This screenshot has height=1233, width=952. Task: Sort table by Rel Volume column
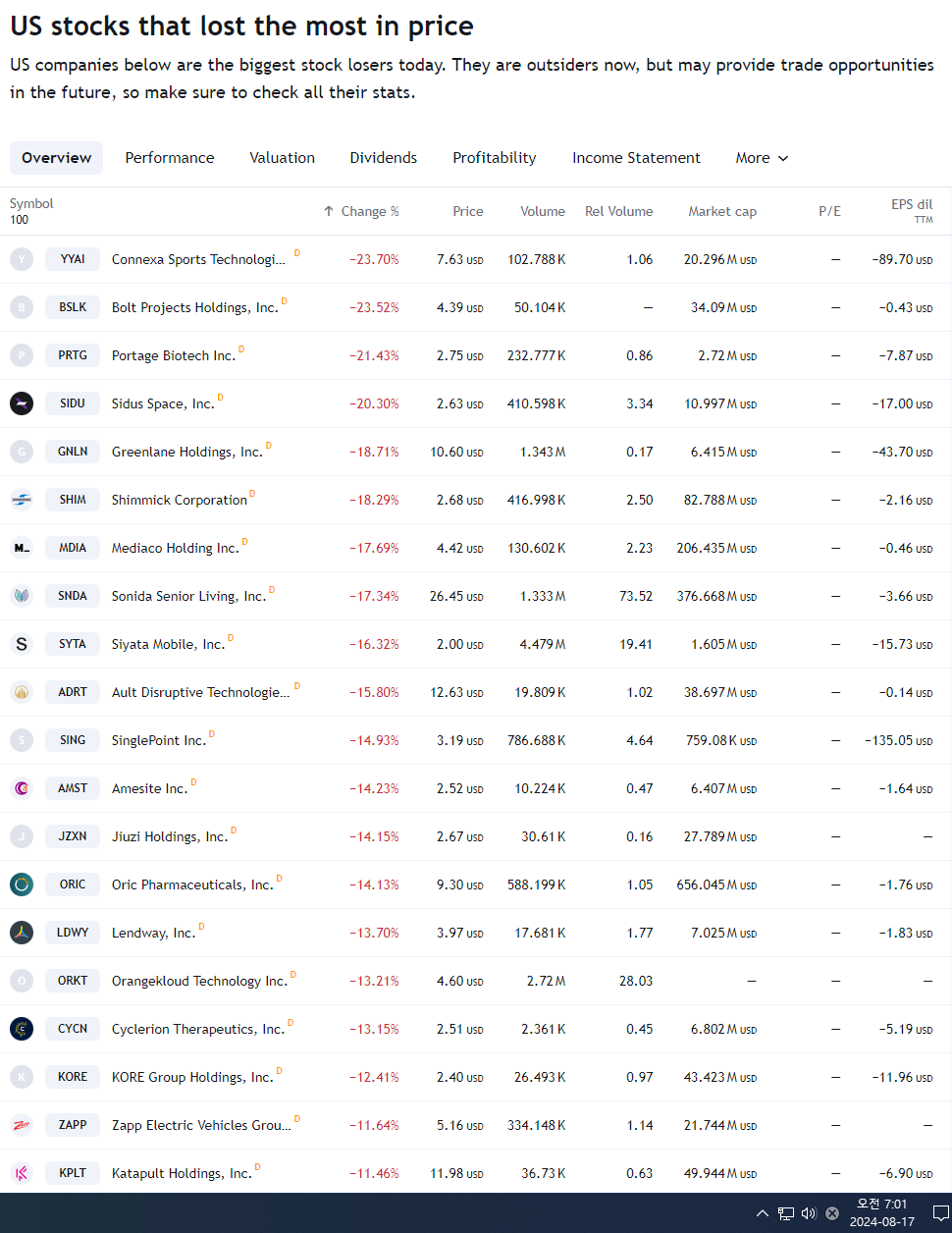(618, 211)
